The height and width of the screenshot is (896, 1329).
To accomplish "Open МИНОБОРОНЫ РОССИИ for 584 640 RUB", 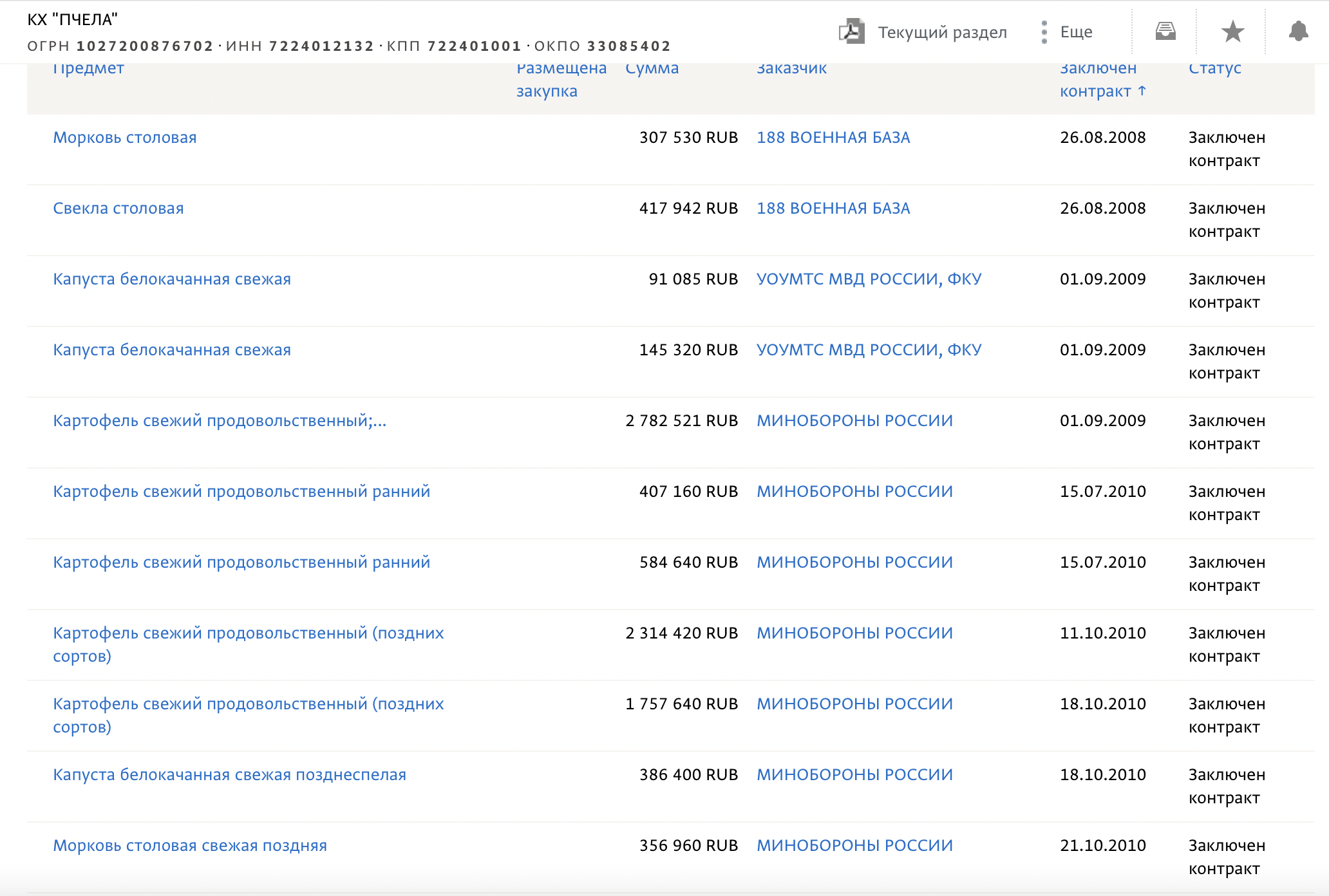I will [x=854, y=563].
